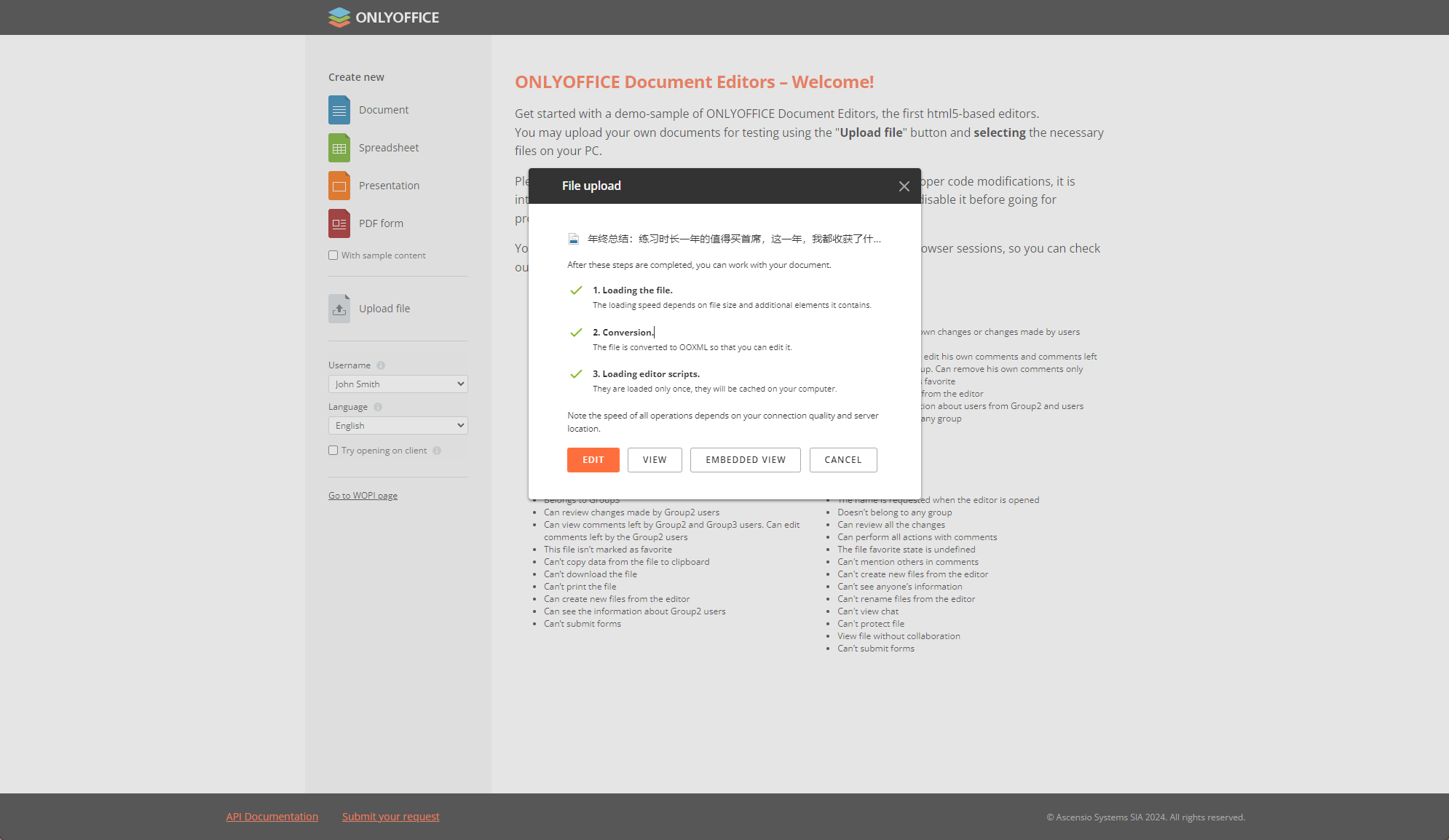Image resolution: width=1449 pixels, height=840 pixels.
Task: Click 'Can review all the changes' bullet
Action: [x=891, y=525]
